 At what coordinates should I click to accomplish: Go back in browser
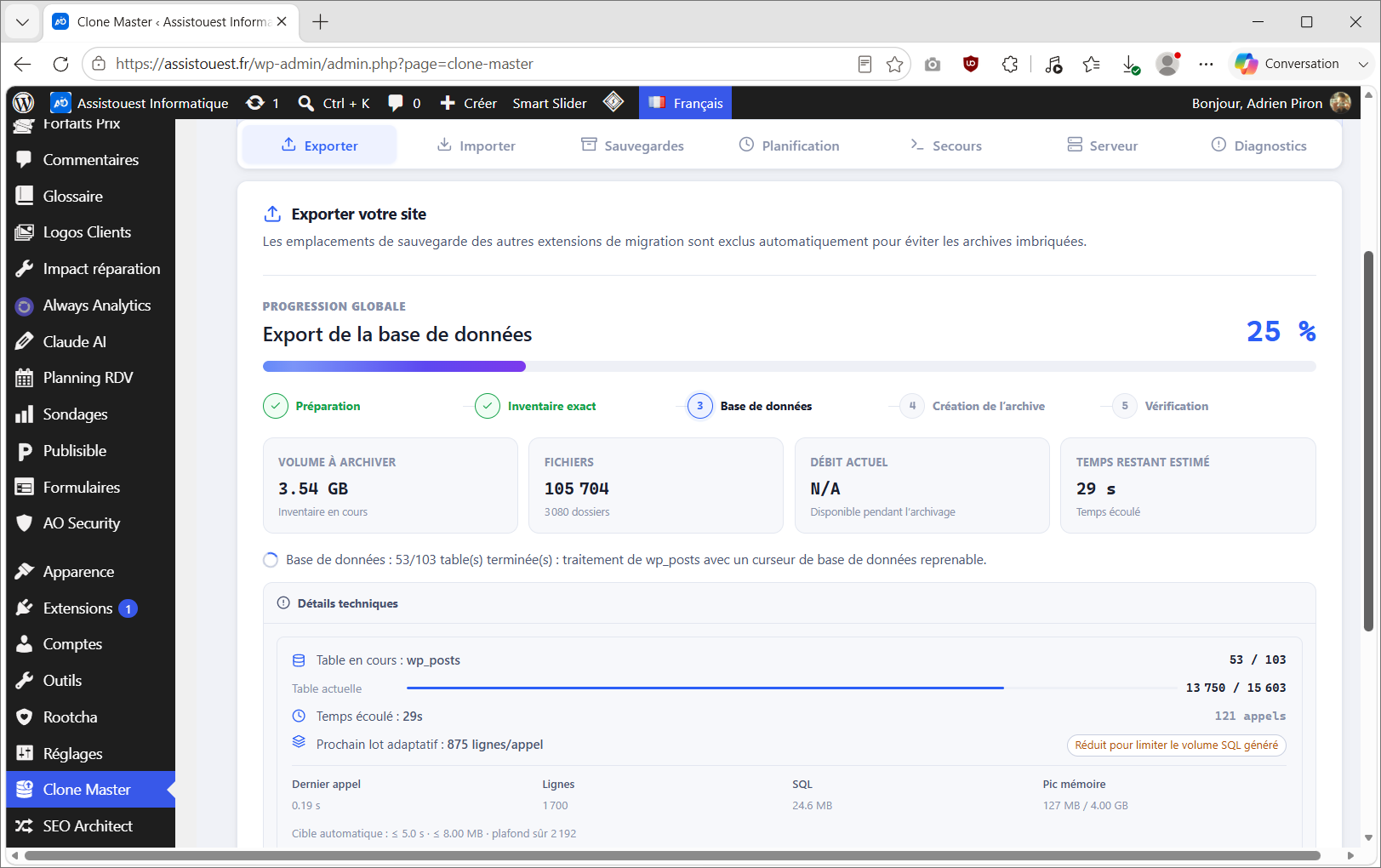(x=23, y=64)
